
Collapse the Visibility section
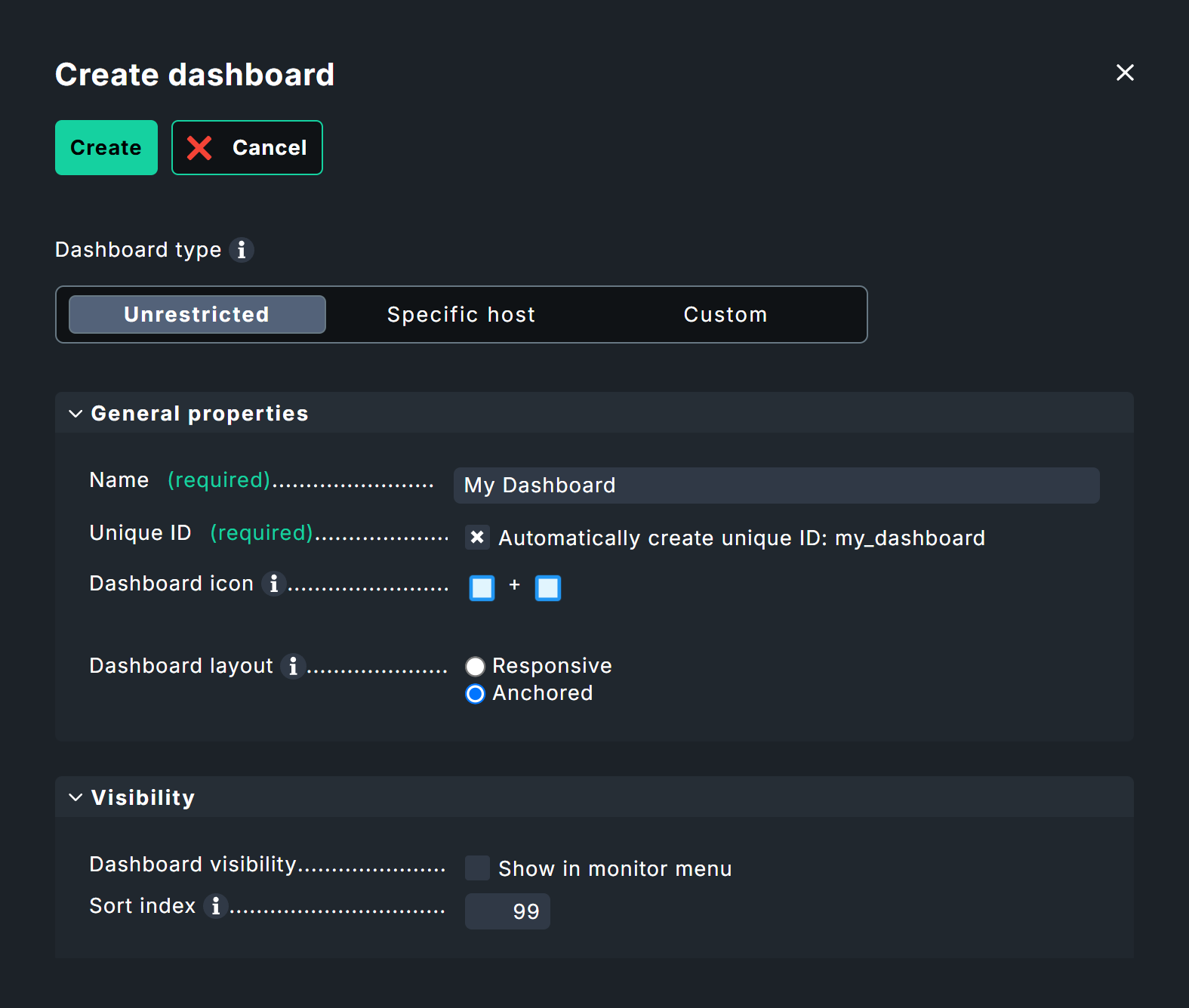pos(75,798)
